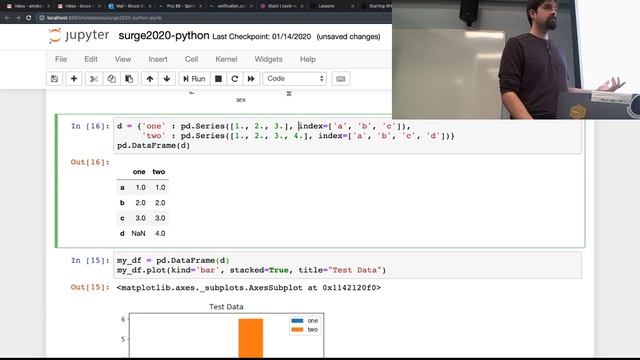The width and height of the screenshot is (640, 360).
Task: Click row index 'a' in the dataframe
Action: coord(122,188)
